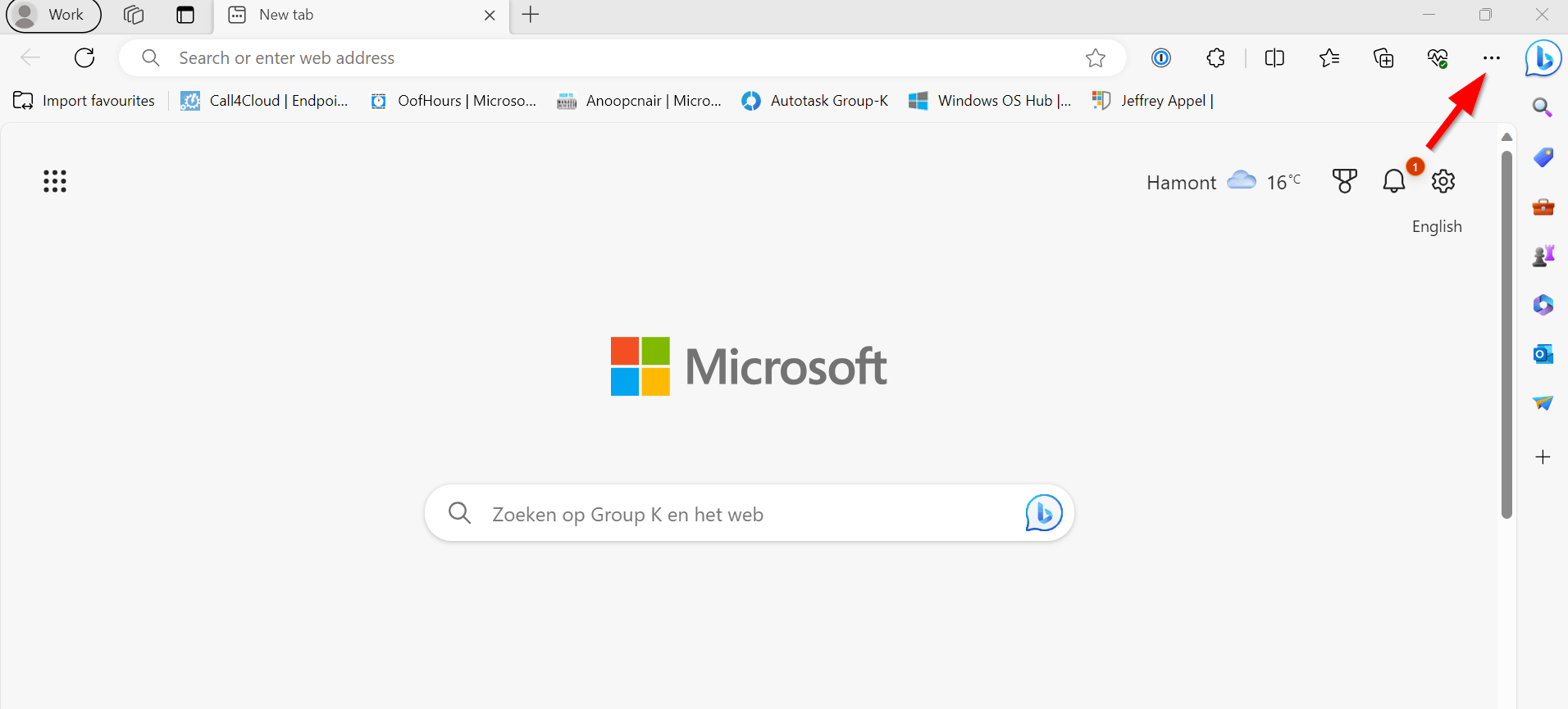1568x709 pixels.
Task: Open Anoopcnair | Micro... bookmark
Action: tap(639, 101)
